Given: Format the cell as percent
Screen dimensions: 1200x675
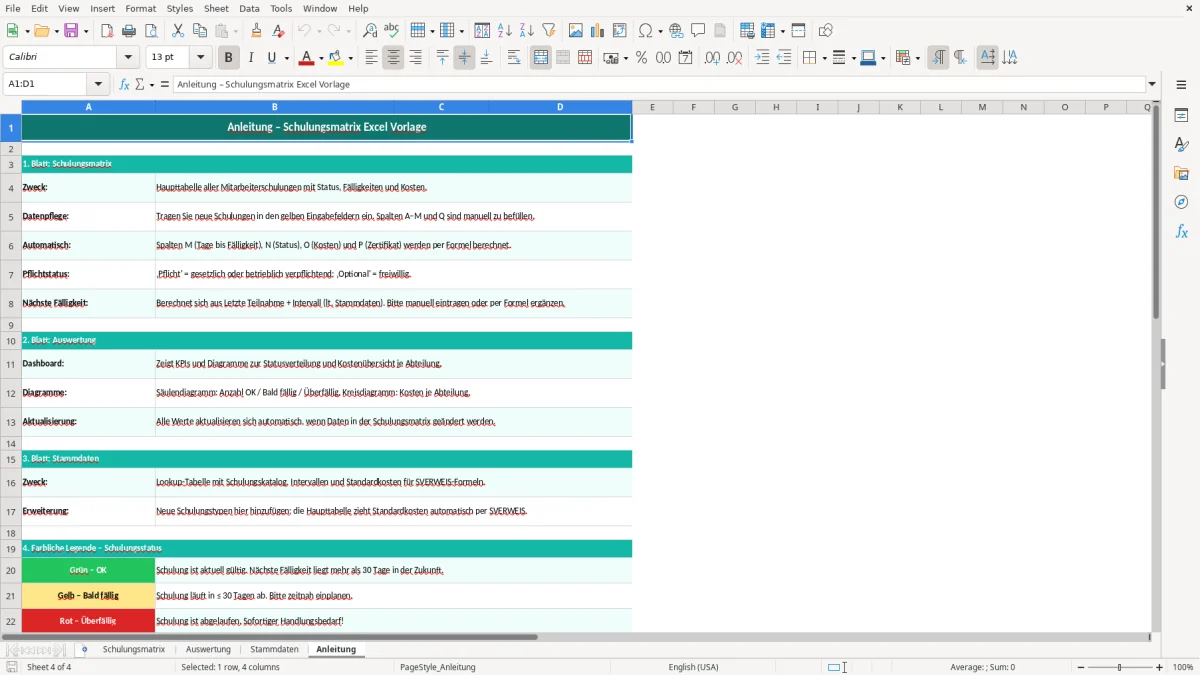Looking at the screenshot, I should tap(641, 58).
